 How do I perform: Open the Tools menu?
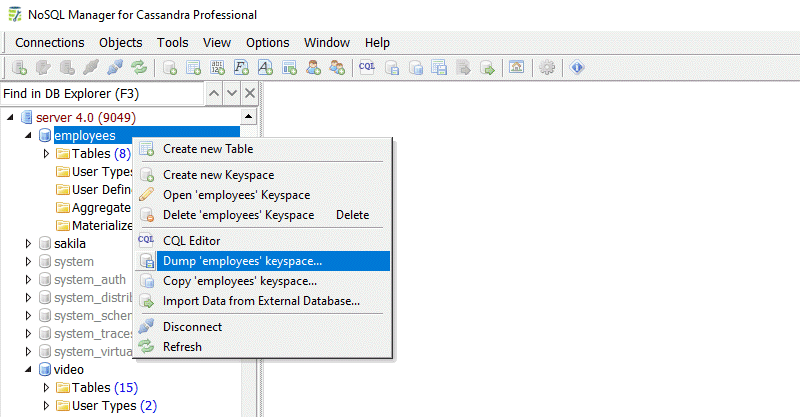[172, 42]
